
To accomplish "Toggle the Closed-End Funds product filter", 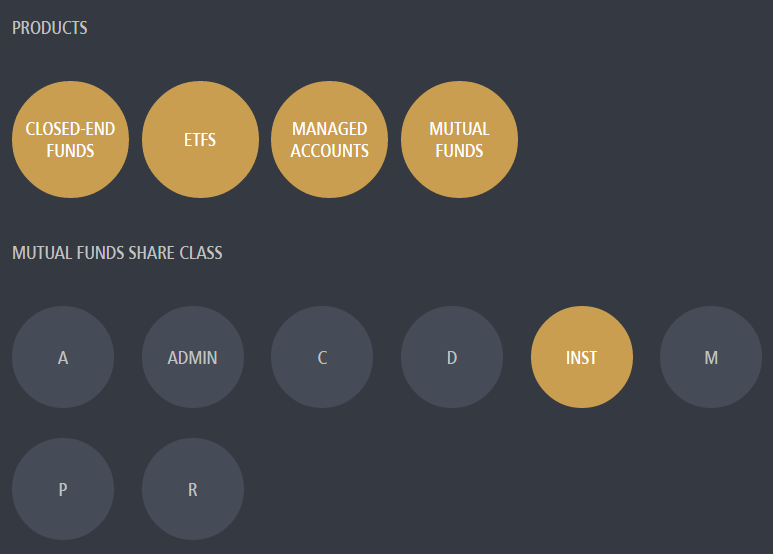I will coord(70,140).
